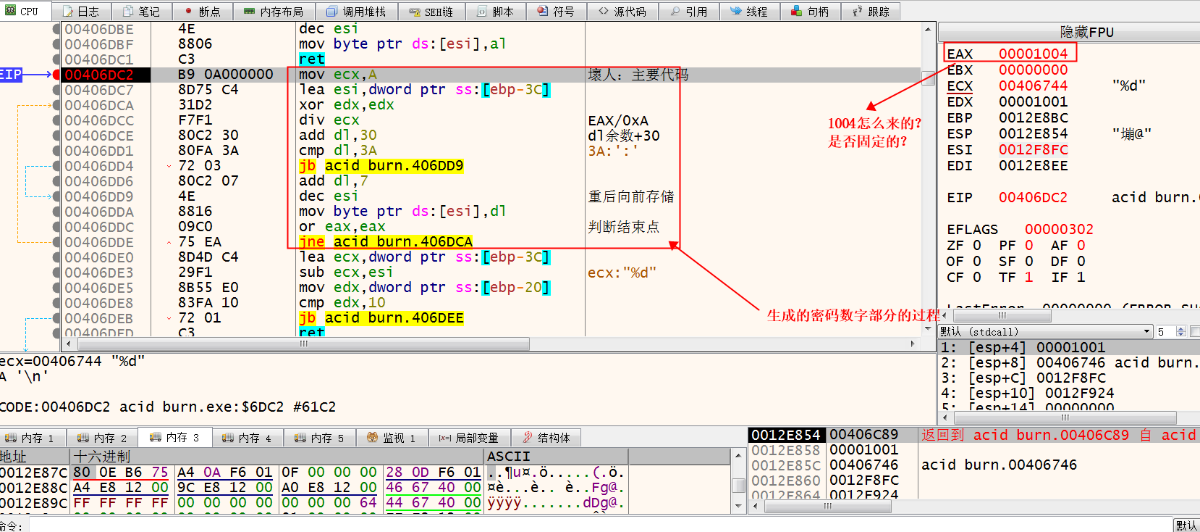Select EAX register value 00001004

1035,53
